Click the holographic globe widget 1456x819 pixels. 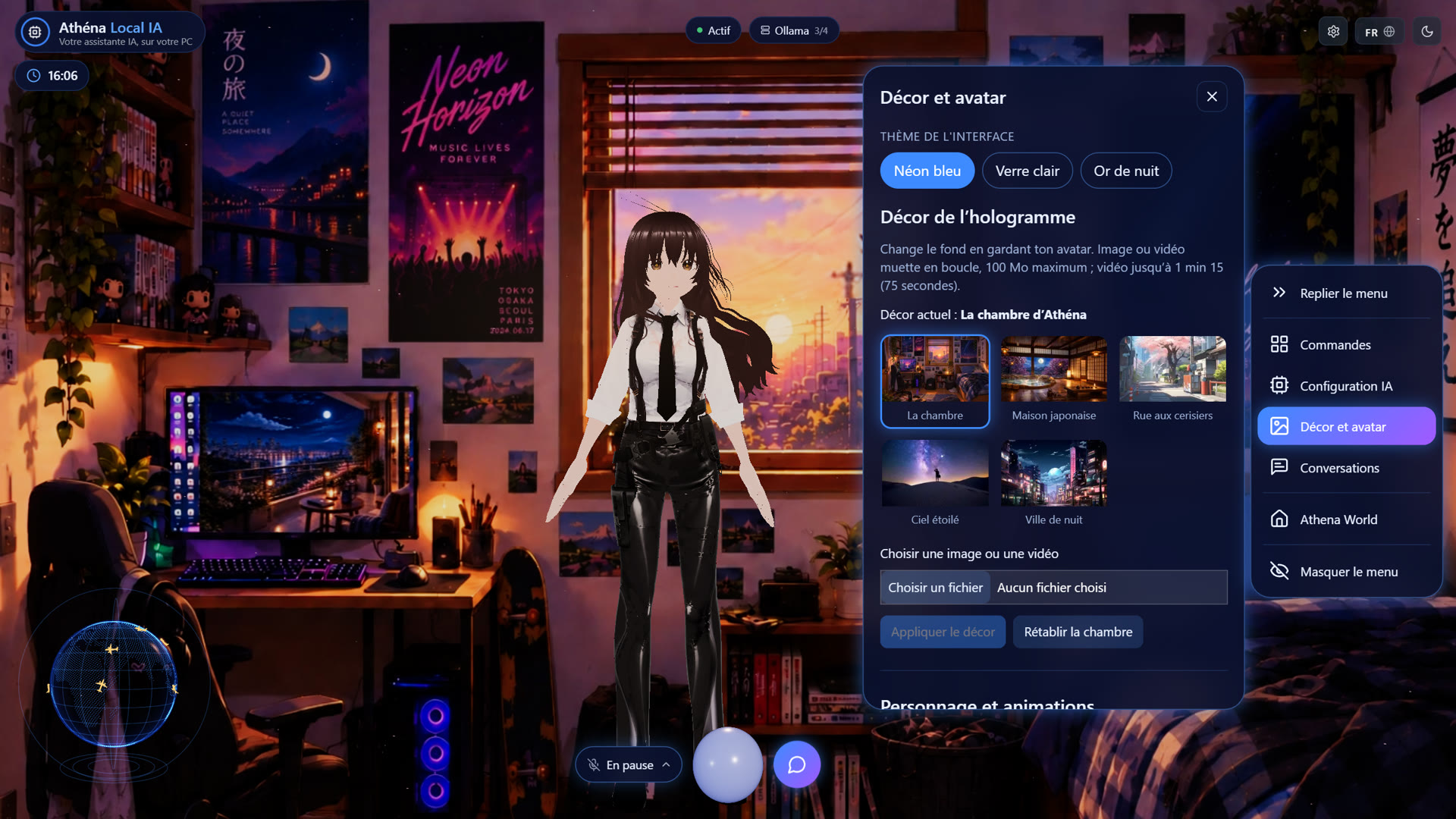click(x=114, y=684)
